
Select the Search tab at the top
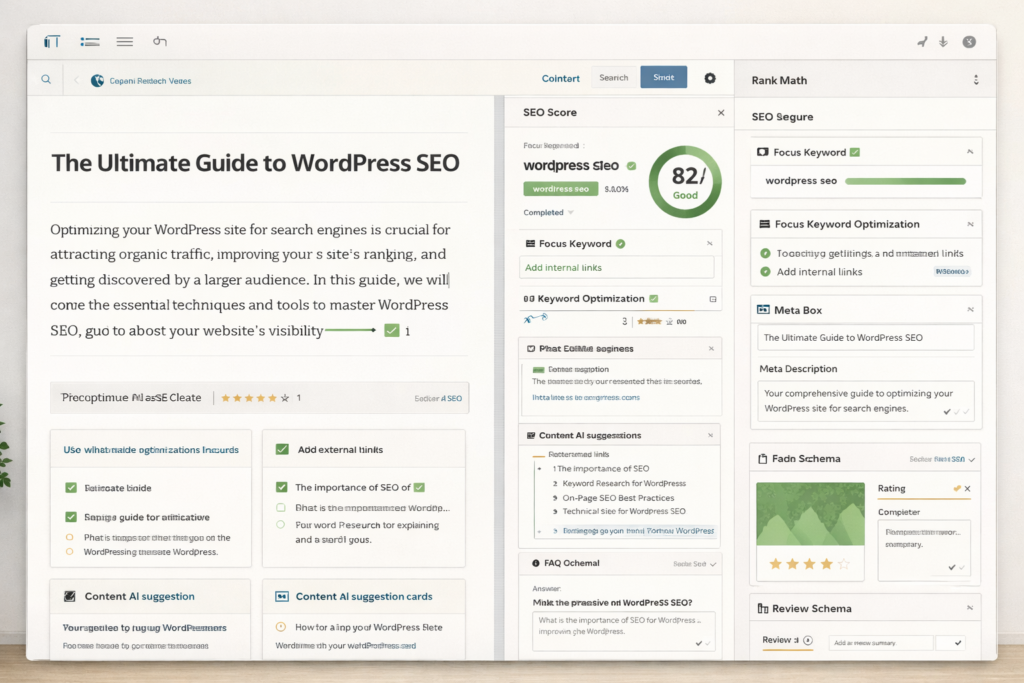point(613,77)
